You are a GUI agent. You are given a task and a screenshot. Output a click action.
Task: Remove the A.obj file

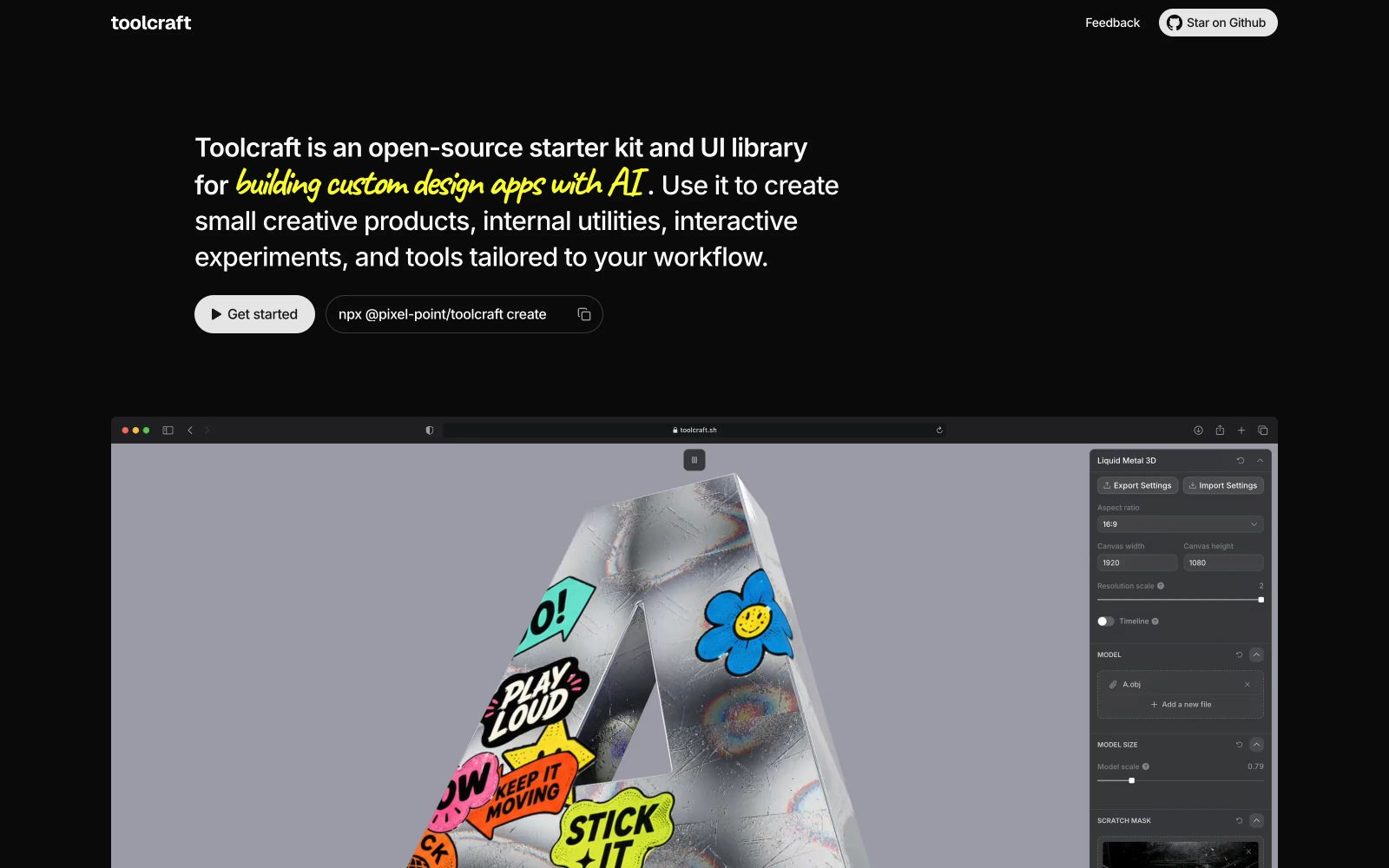tap(1247, 684)
